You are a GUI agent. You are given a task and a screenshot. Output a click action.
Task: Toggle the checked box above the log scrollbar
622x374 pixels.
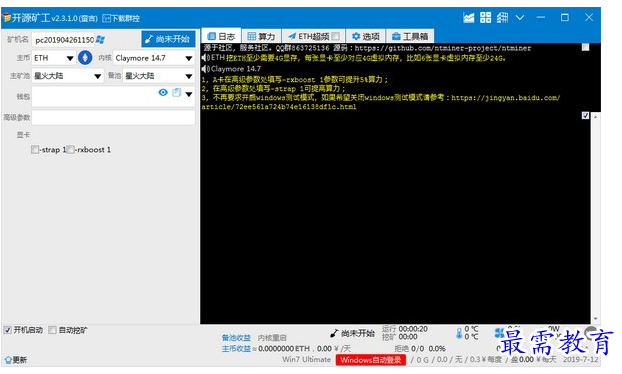[586, 115]
